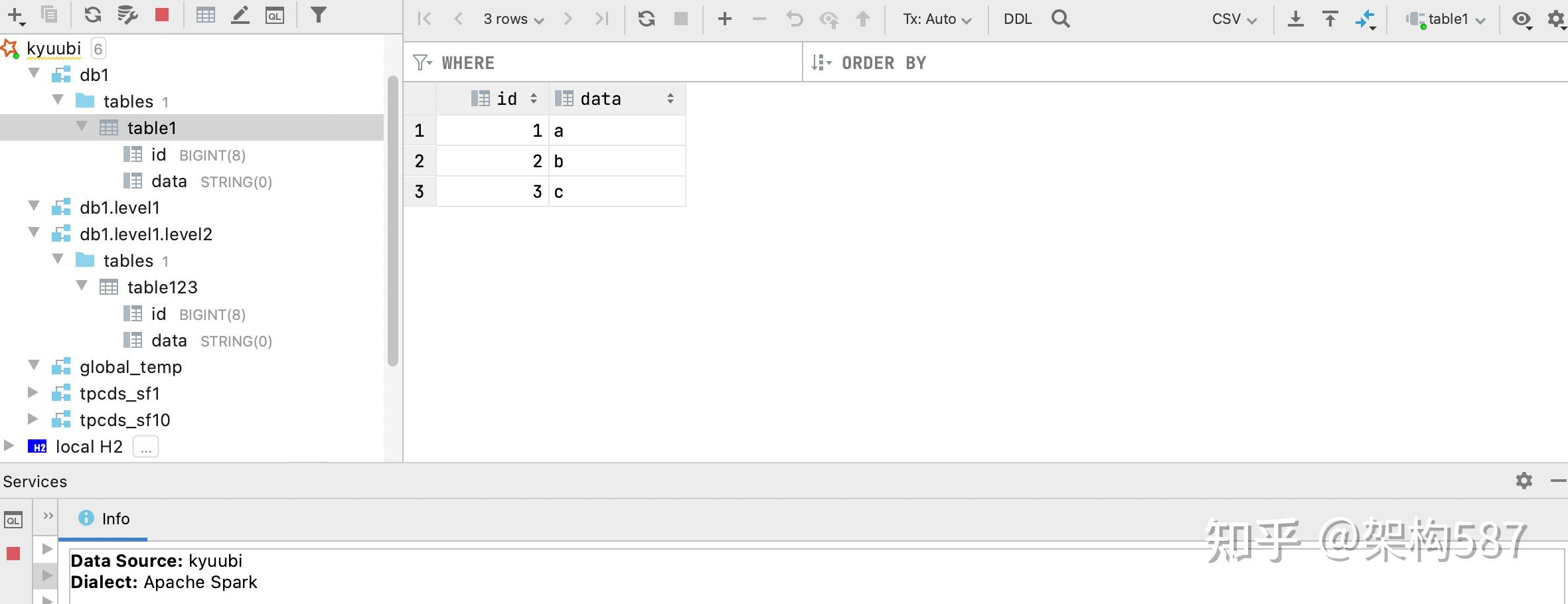Screen dimensions: 1568x604
Task: Click the jump to query console icon
Action: 274,15
